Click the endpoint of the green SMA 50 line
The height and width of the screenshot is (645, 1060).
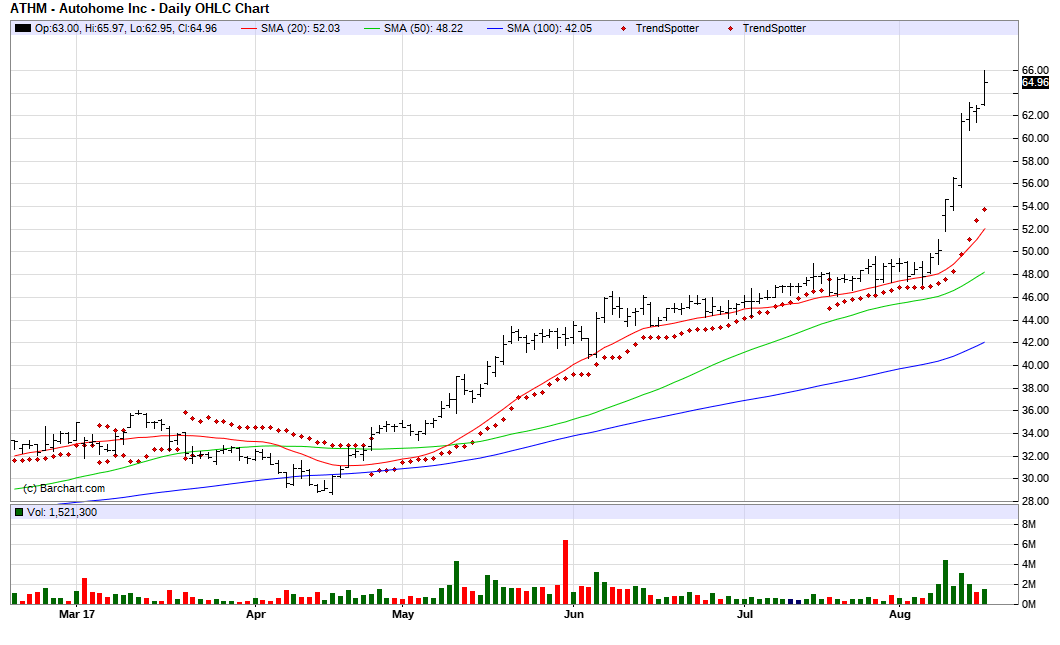[x=984, y=272]
